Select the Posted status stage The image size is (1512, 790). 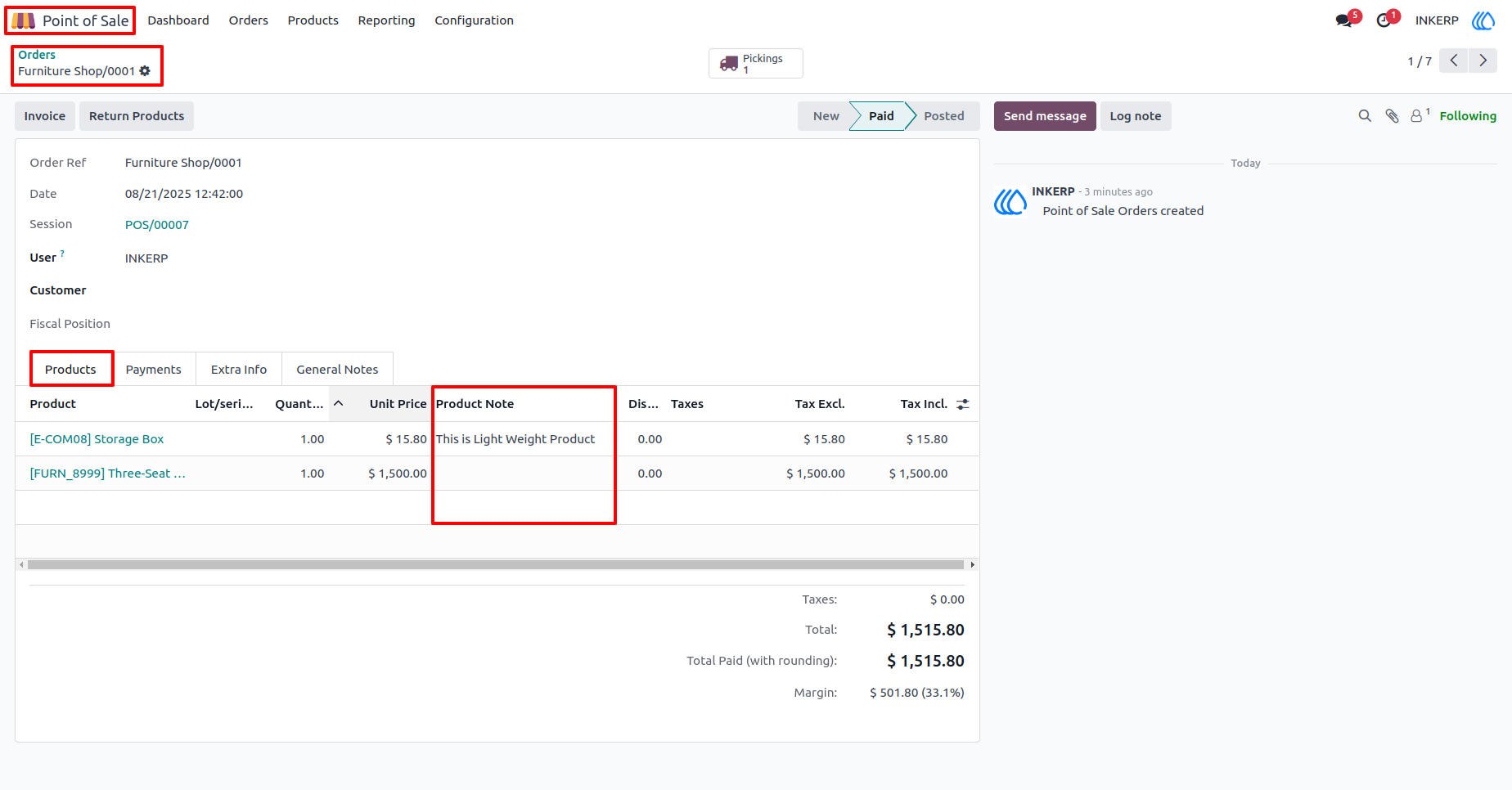[x=943, y=116]
